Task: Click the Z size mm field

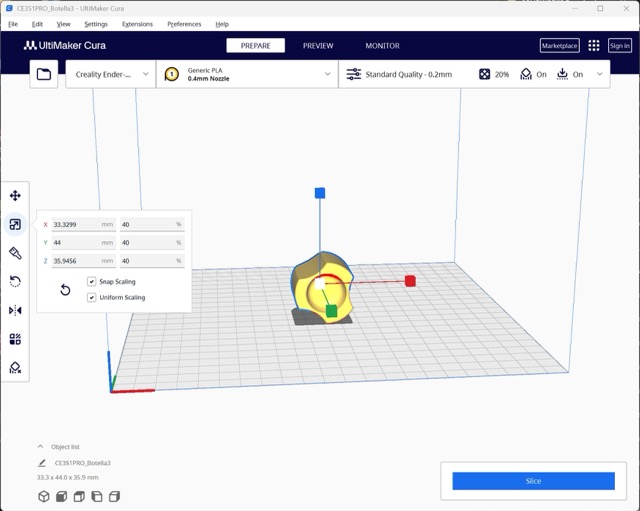Action: click(x=84, y=261)
